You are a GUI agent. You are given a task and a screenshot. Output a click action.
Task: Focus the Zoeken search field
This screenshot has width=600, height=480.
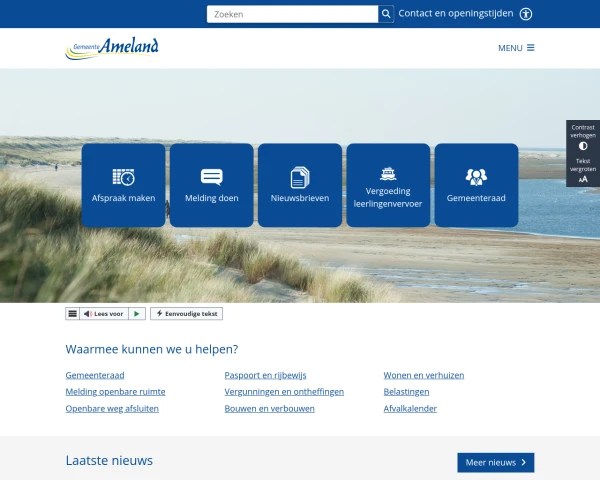pyautogui.click(x=292, y=14)
